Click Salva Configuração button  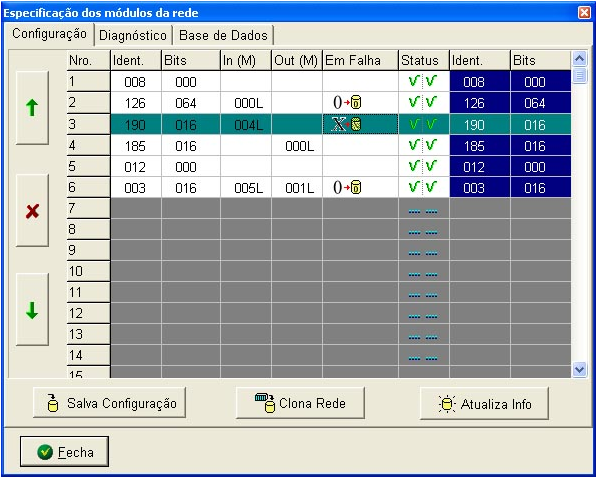pos(110,403)
